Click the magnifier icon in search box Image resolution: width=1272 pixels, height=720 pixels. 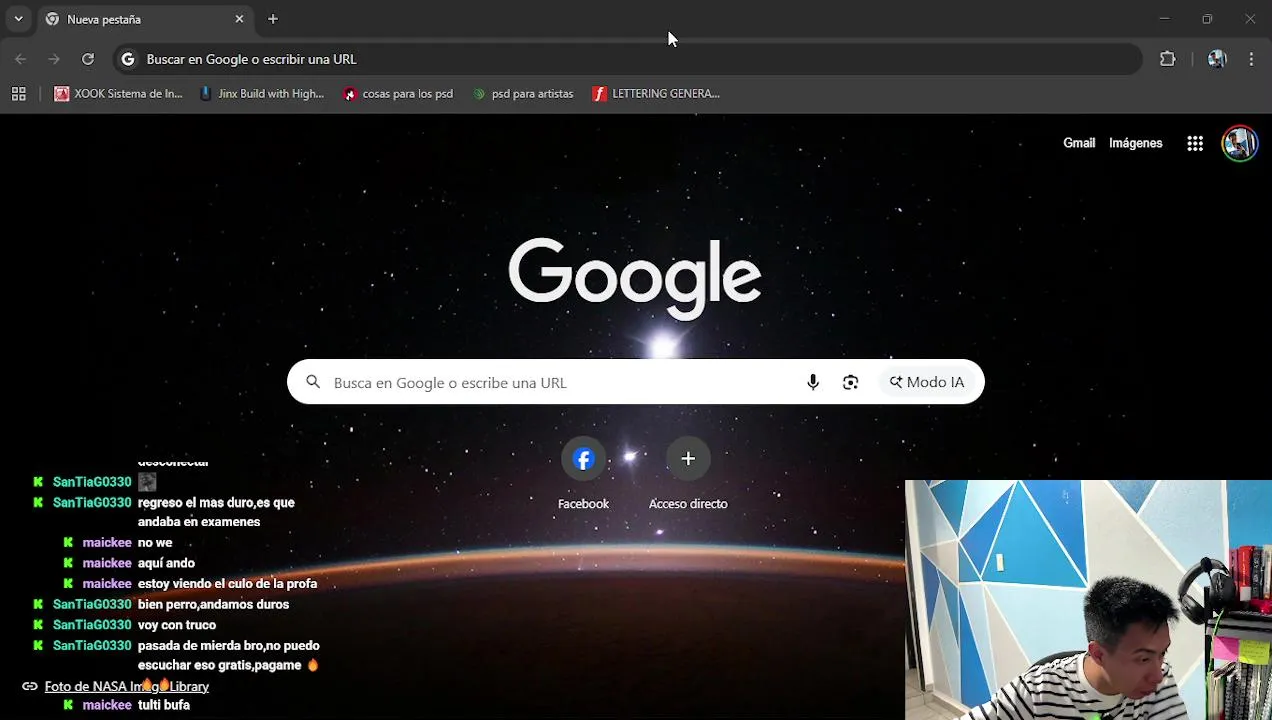313,382
